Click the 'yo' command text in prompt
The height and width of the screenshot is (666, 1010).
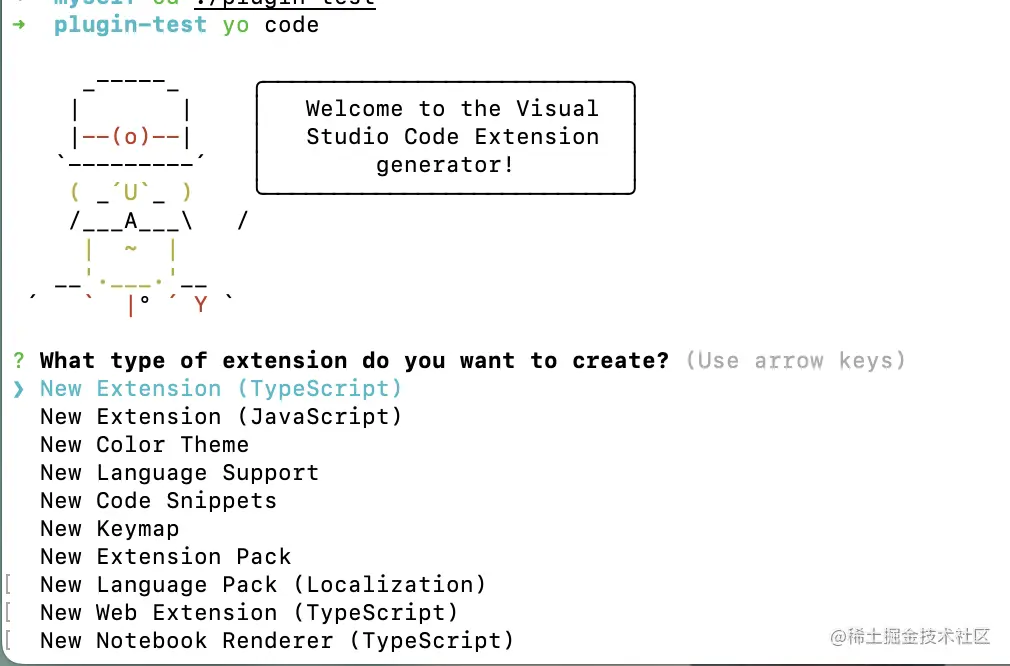tap(236, 25)
